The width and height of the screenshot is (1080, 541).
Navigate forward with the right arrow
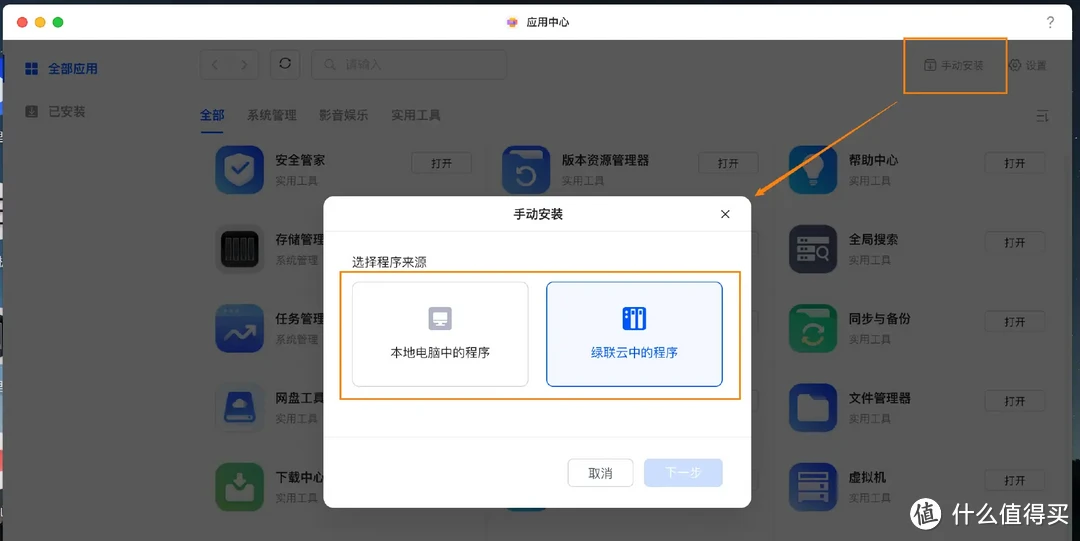click(x=245, y=65)
